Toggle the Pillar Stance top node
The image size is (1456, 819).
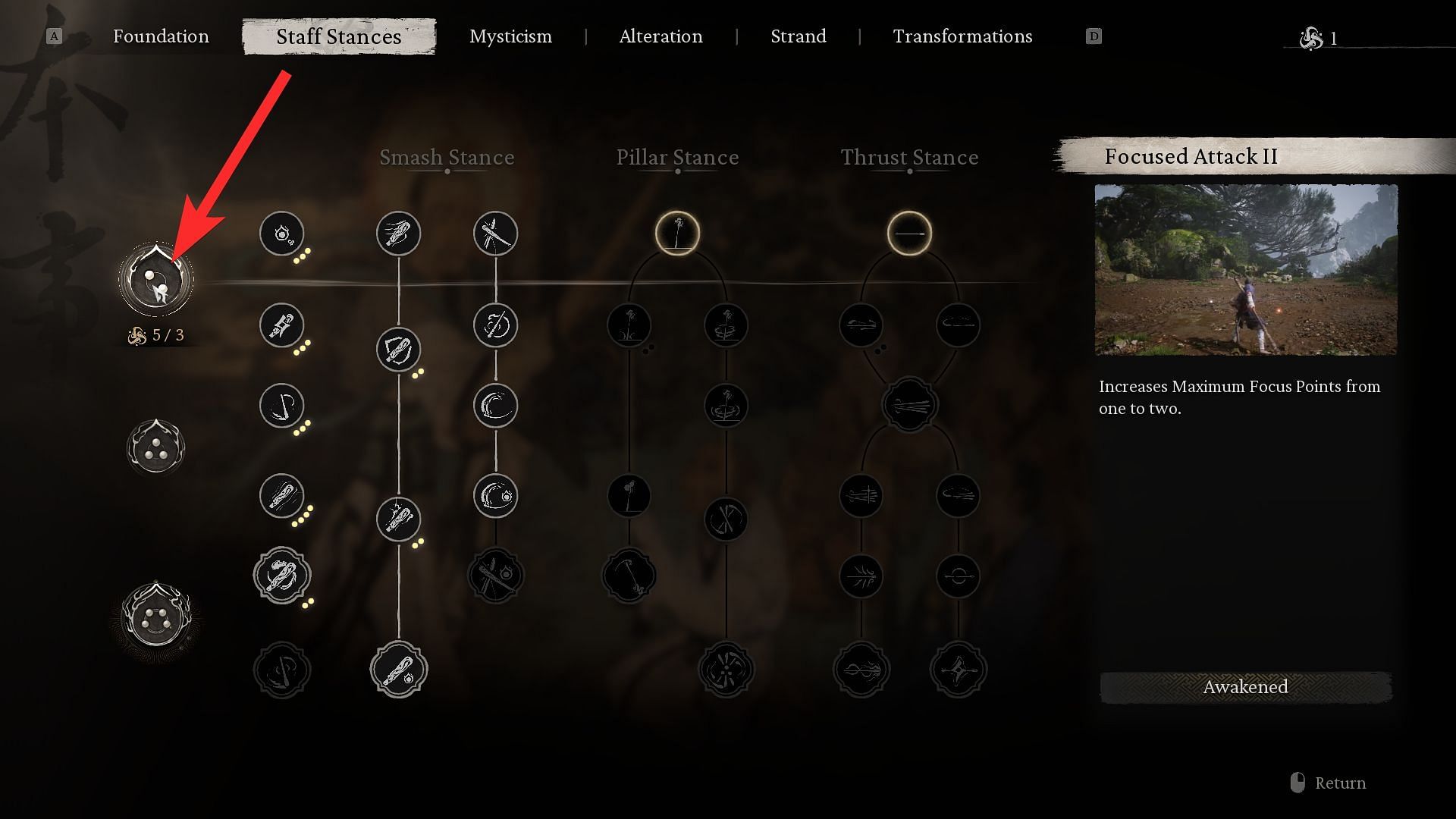(676, 233)
